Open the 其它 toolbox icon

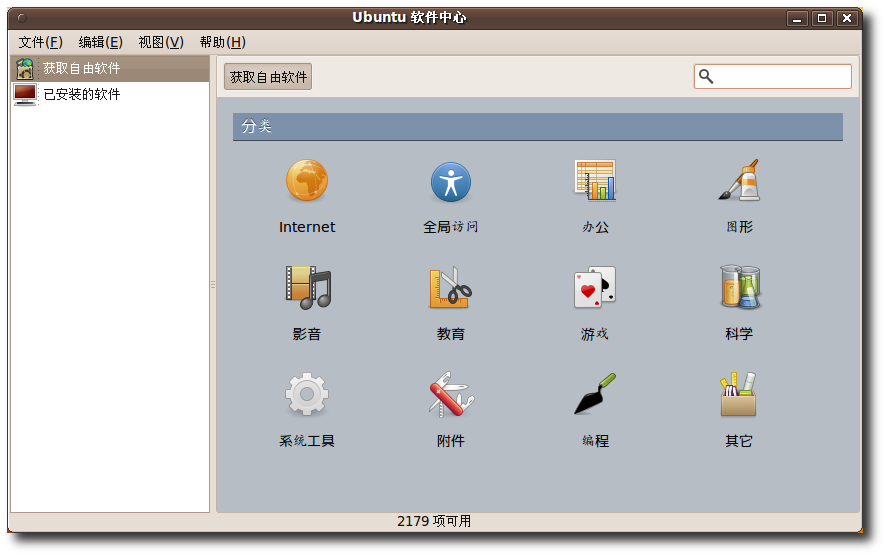[738, 394]
